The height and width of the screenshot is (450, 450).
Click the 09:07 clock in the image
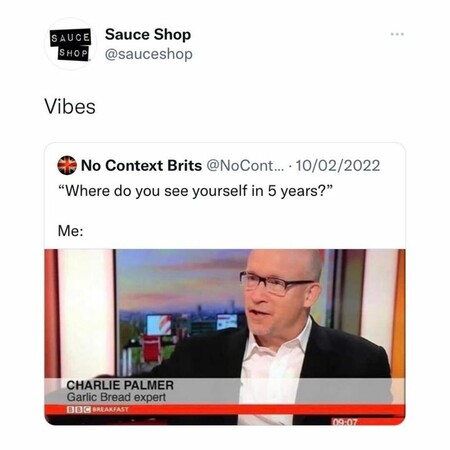tap(345, 422)
